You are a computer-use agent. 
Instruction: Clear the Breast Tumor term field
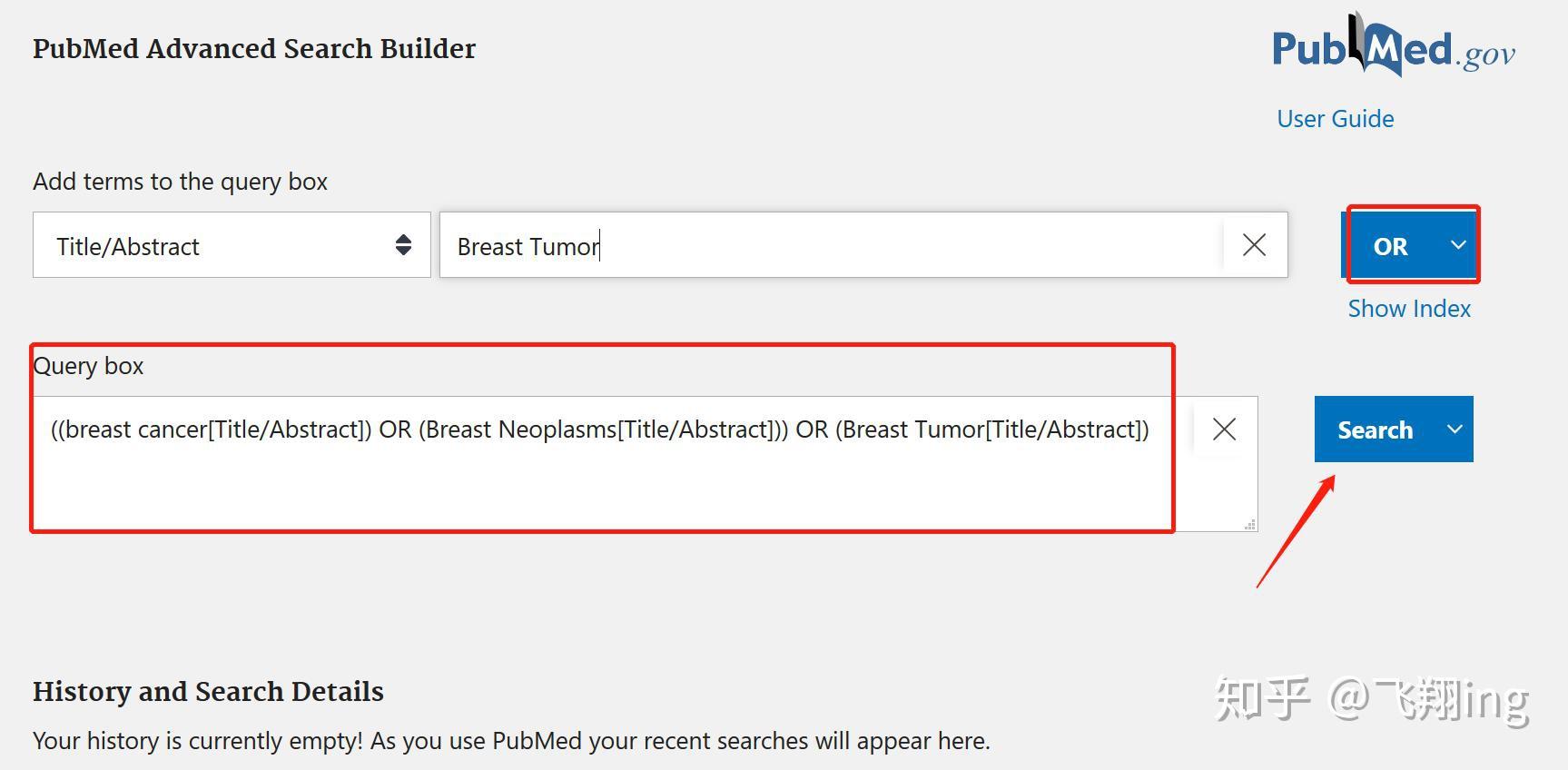pos(1254,245)
